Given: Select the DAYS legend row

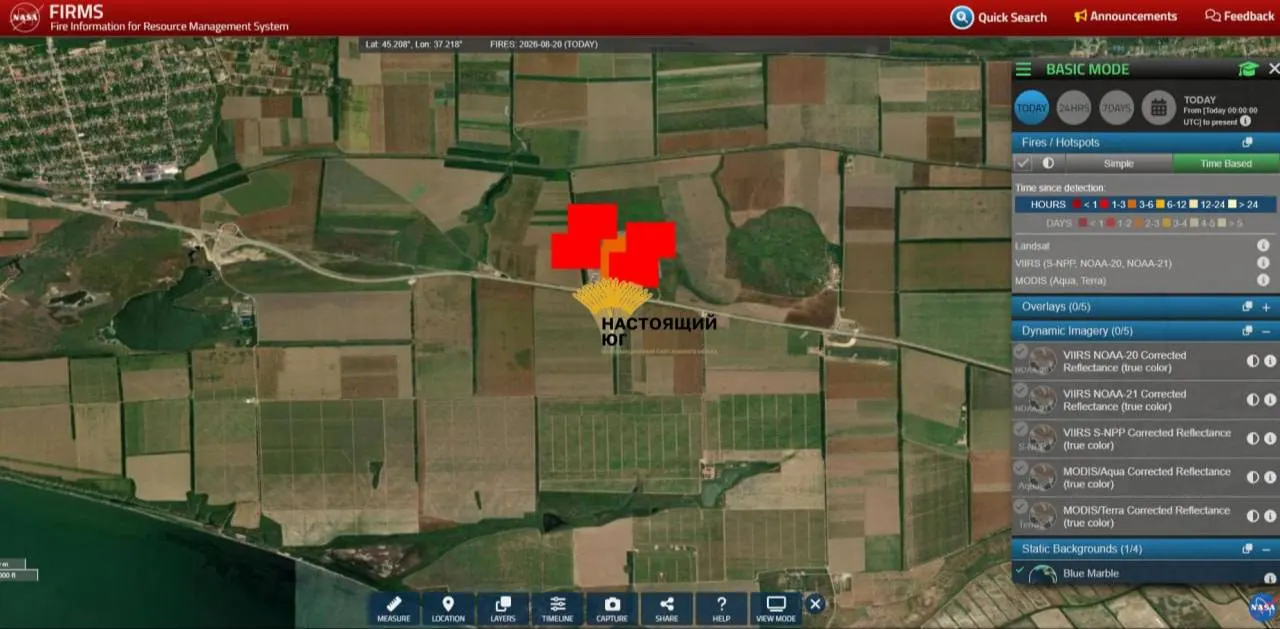Looking at the screenshot, I should pyautogui.click(x=1145, y=223).
